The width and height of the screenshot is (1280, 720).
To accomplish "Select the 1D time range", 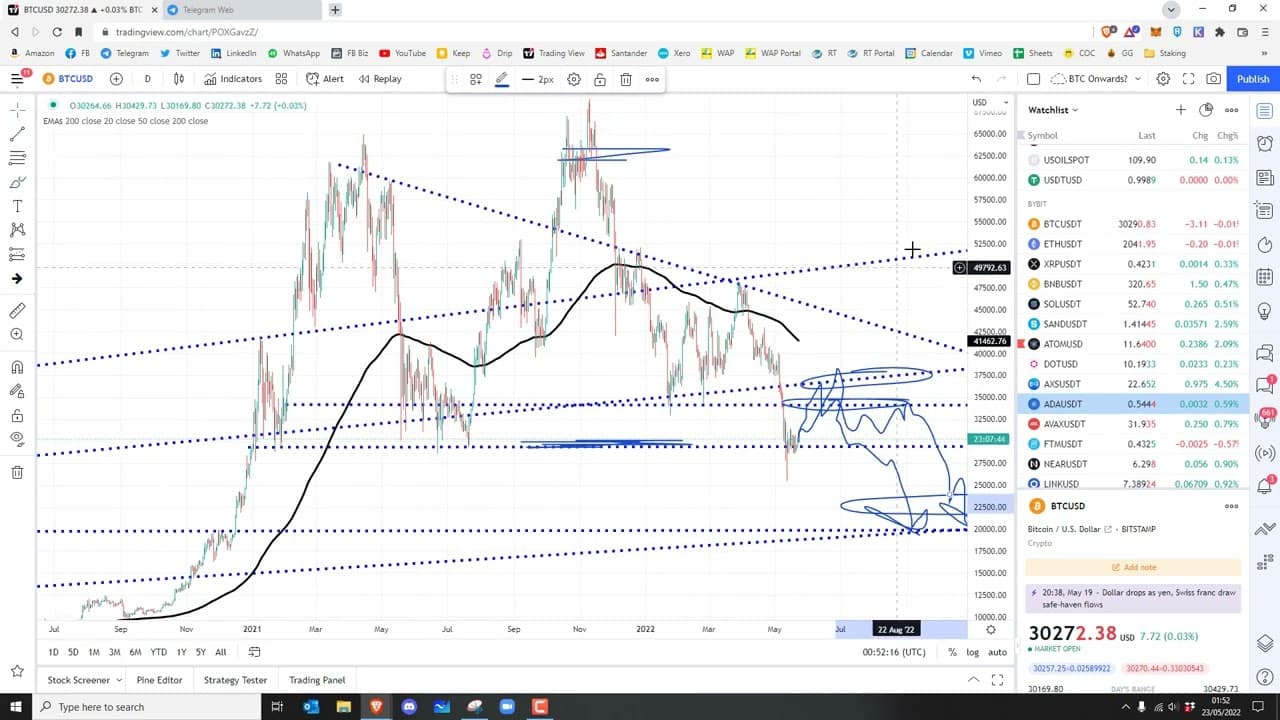I will [x=53, y=652].
